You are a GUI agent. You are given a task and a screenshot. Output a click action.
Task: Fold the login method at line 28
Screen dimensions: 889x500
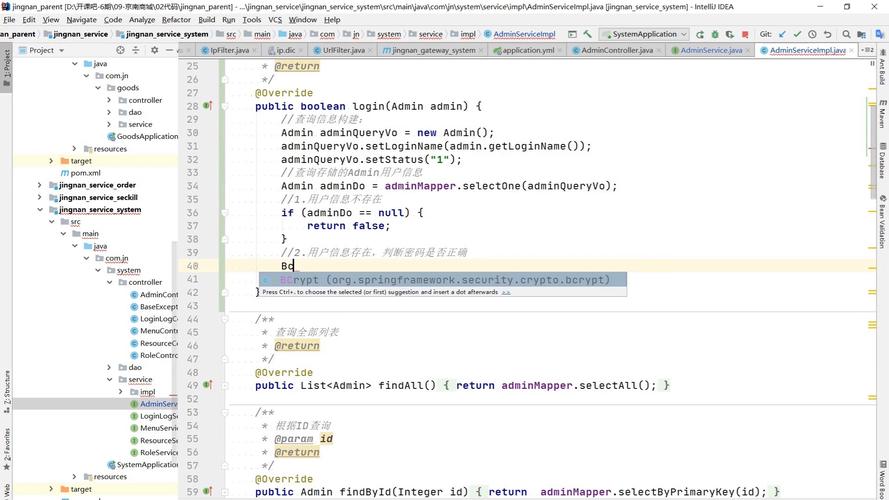[x=225, y=106]
